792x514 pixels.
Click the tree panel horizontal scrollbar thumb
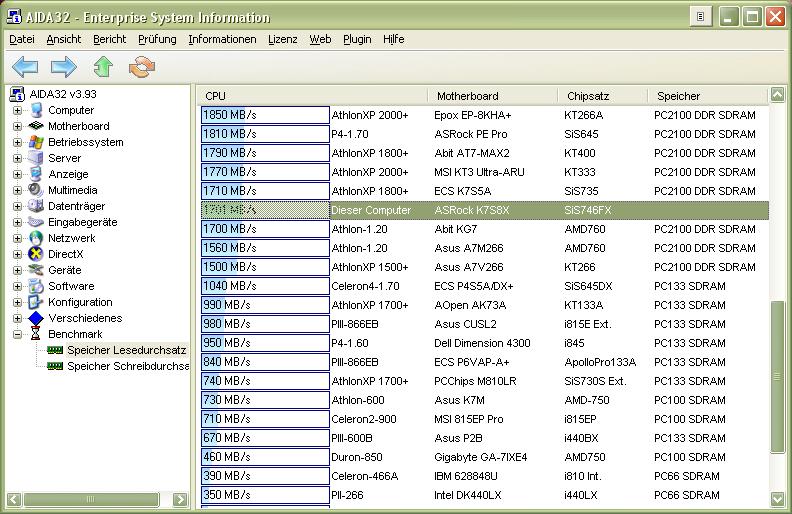click(91, 499)
